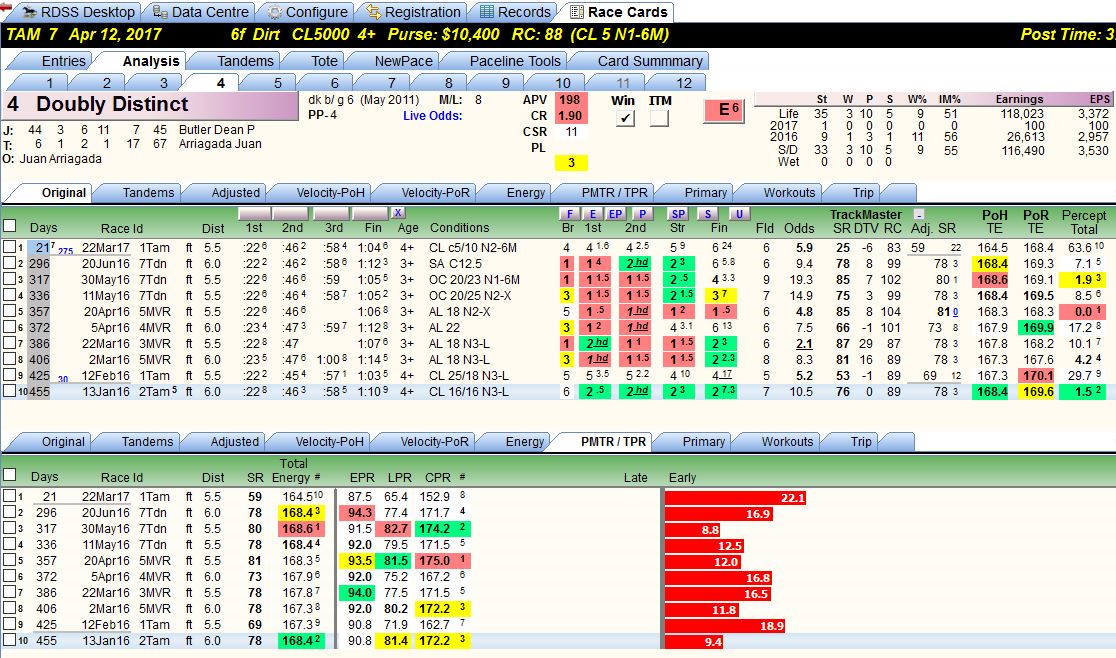Check upper table row 13Jan16 2Tam checkbox
The image size is (1116, 658).
(x=9, y=391)
